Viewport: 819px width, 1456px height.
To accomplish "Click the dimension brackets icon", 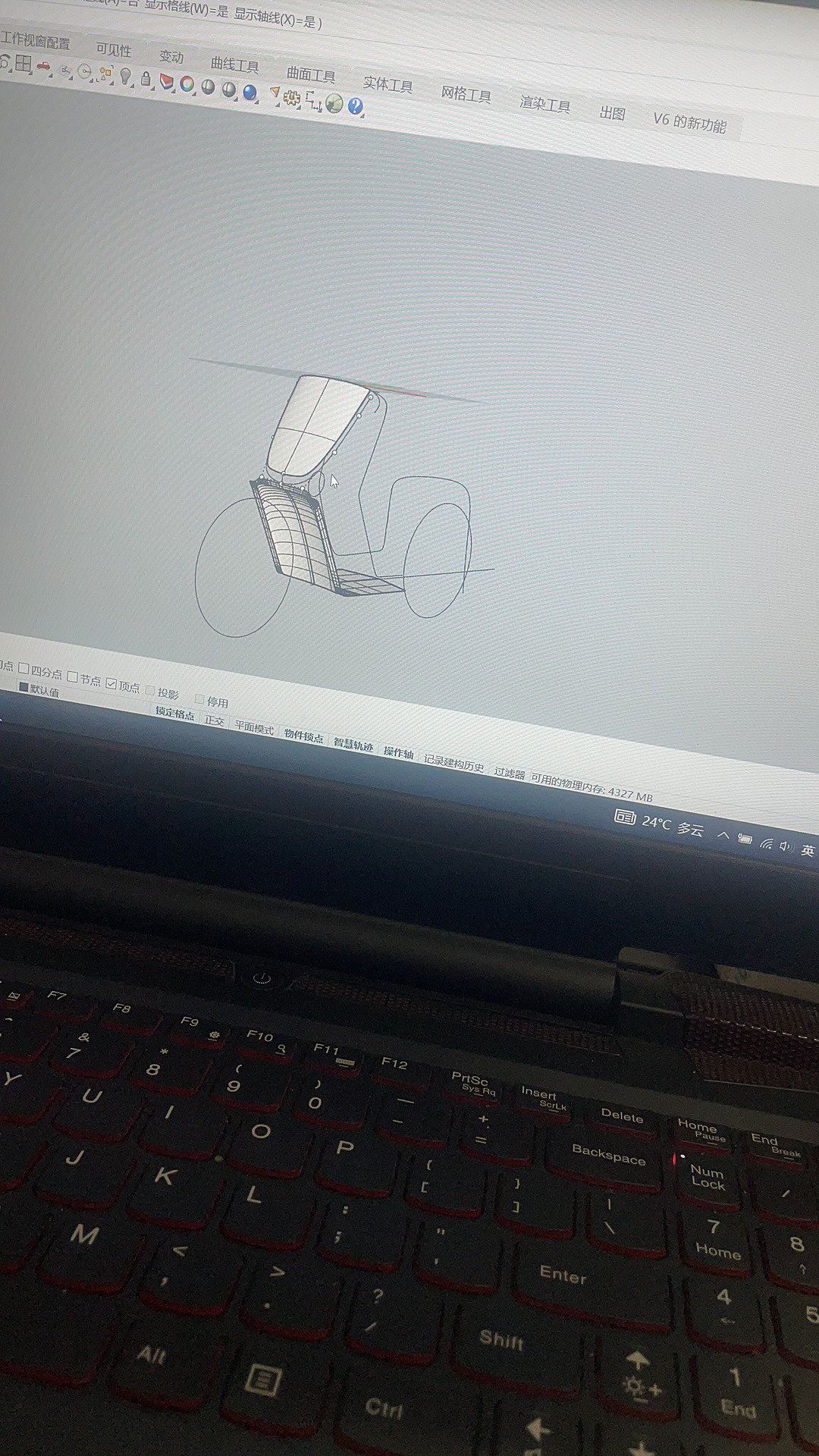I will [313, 100].
